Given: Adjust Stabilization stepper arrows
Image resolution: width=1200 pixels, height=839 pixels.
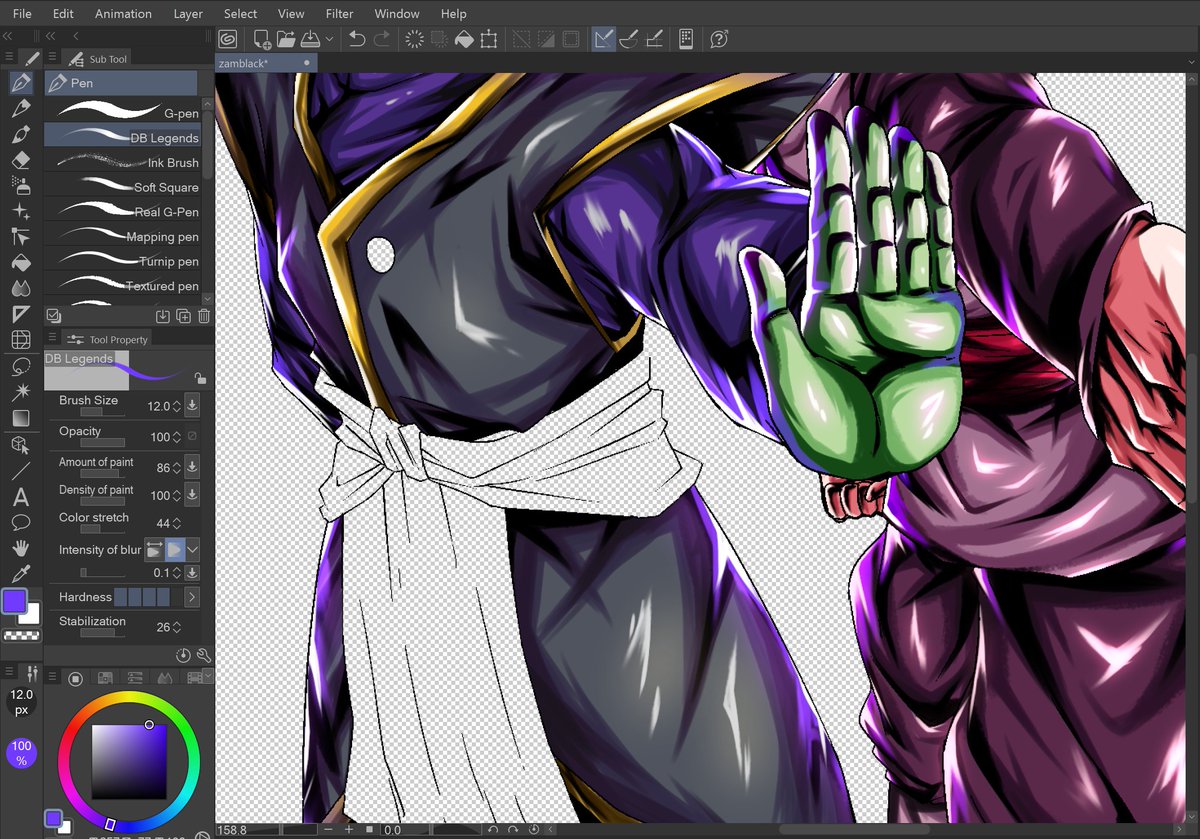Looking at the screenshot, I should (177, 628).
